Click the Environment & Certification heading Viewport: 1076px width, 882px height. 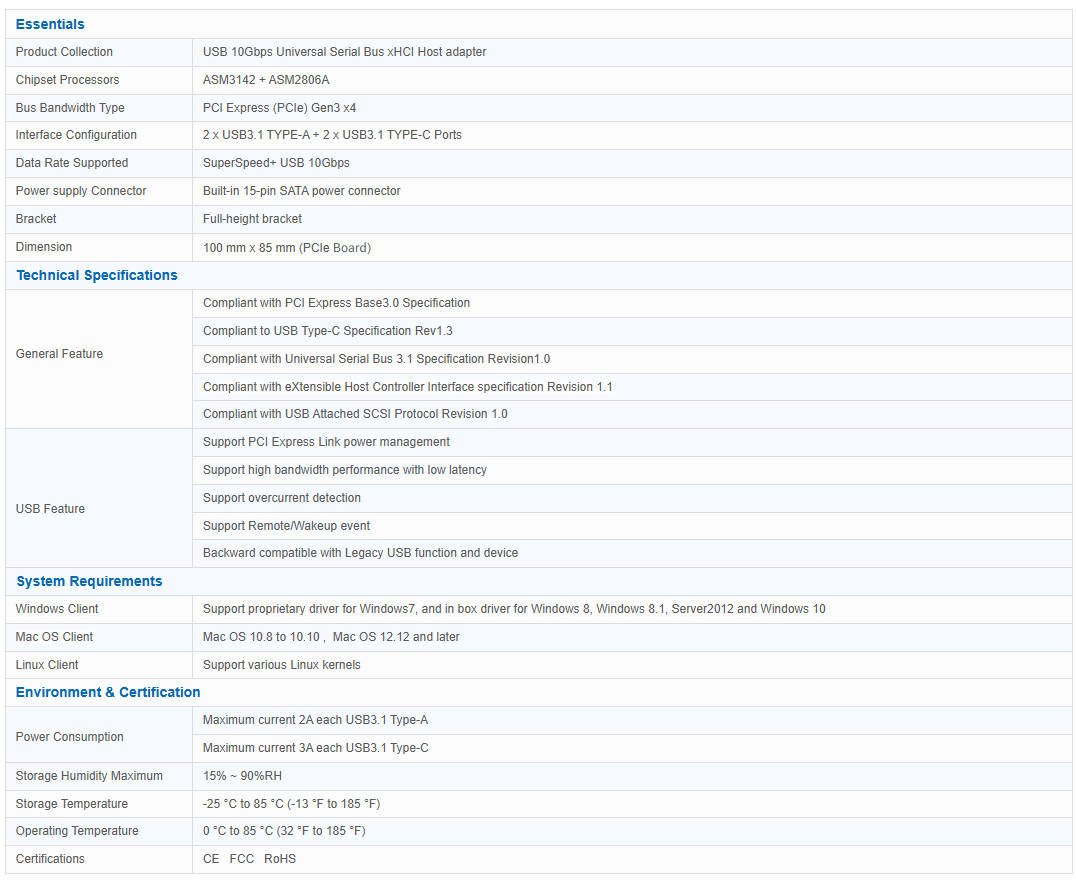pyautogui.click(x=108, y=692)
